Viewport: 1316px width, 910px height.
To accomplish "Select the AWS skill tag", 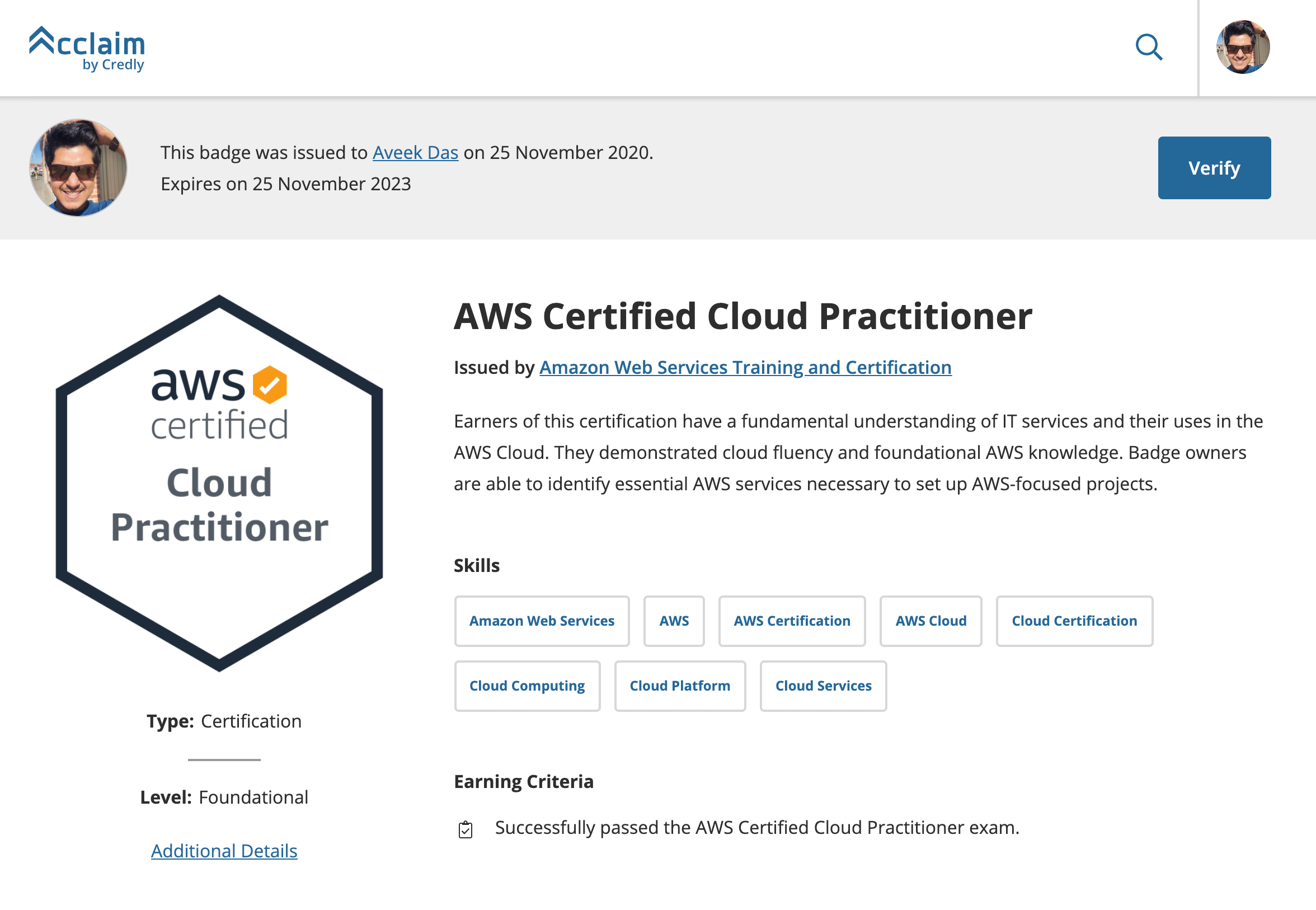I will 674,621.
